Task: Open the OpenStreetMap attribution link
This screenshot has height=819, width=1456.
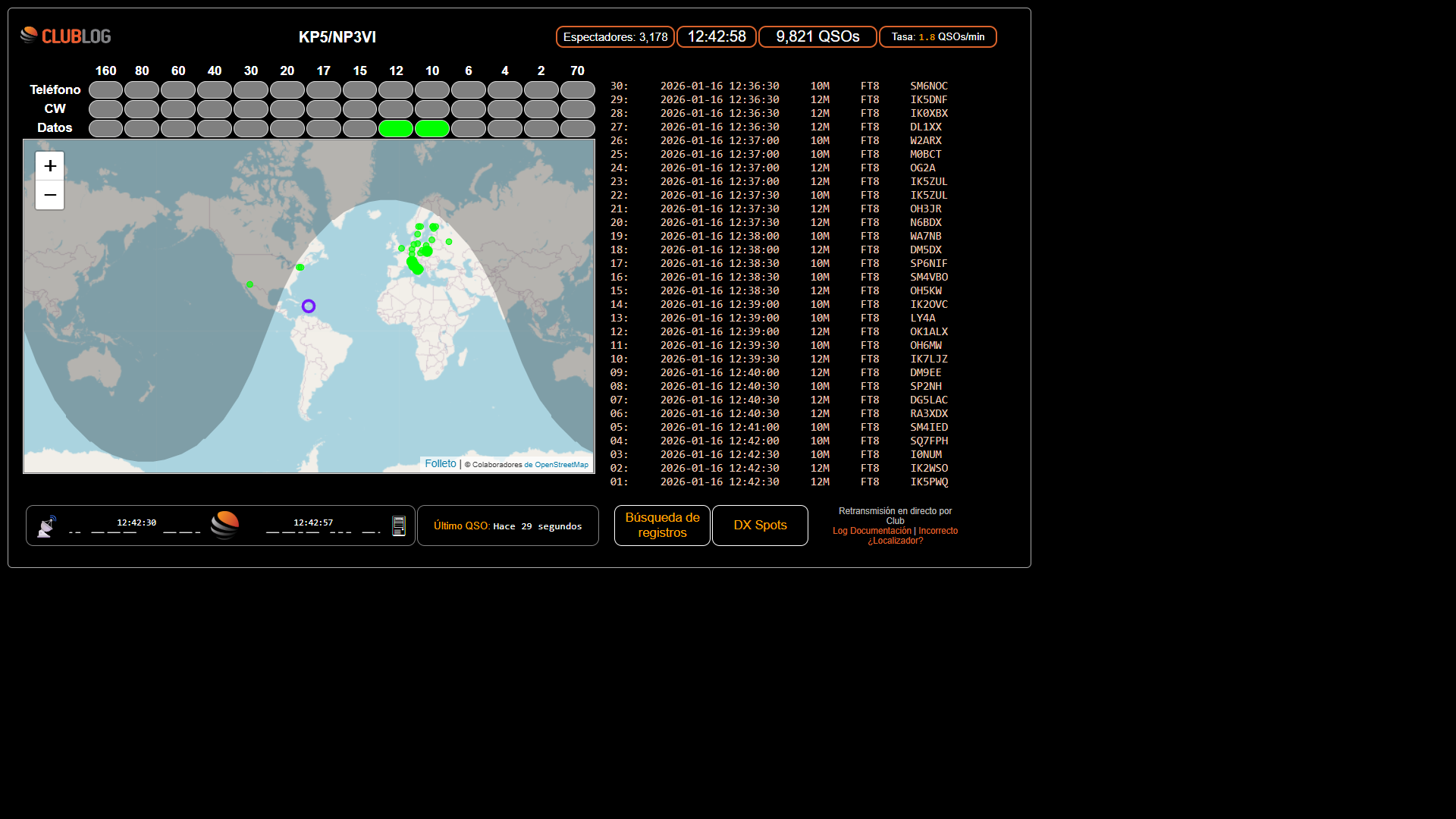Action: pyautogui.click(x=560, y=465)
